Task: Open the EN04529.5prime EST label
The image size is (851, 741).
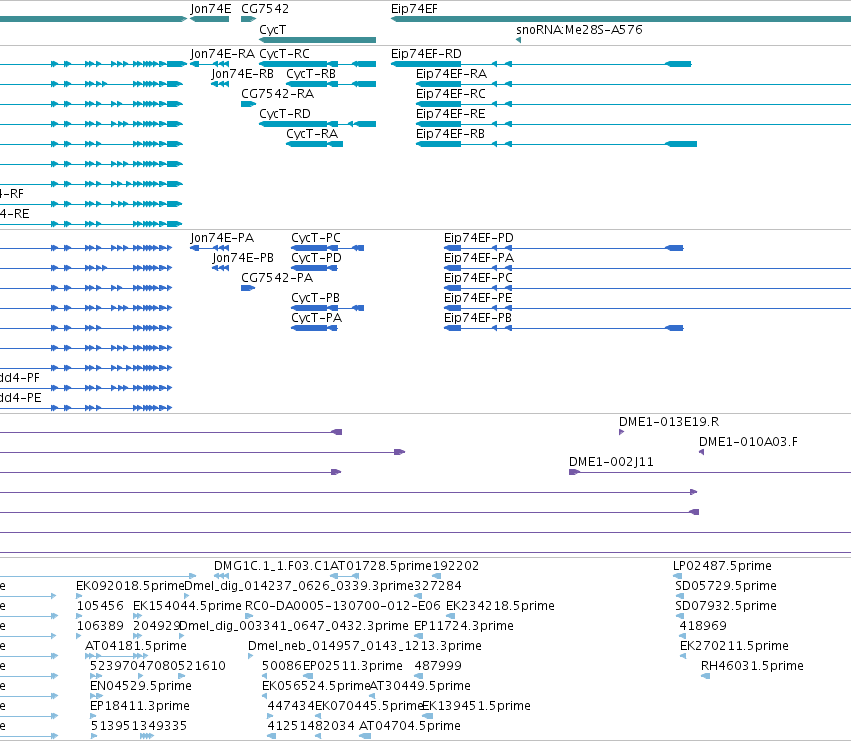Action: tap(141, 687)
